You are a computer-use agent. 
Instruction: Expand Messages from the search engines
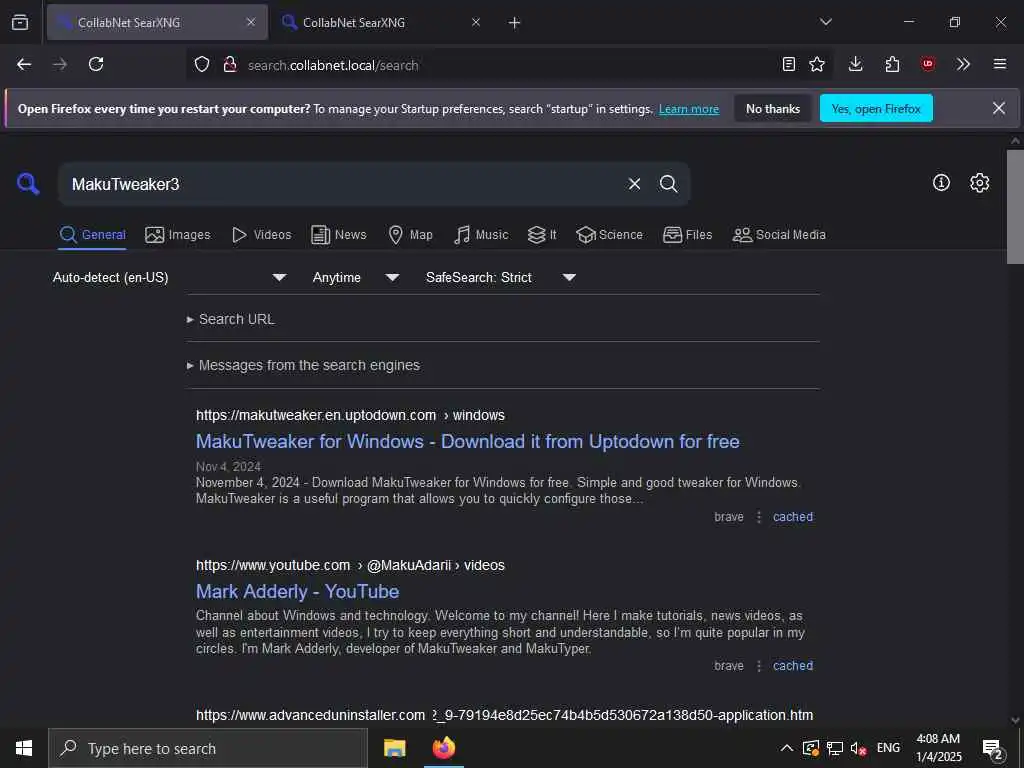click(x=304, y=365)
